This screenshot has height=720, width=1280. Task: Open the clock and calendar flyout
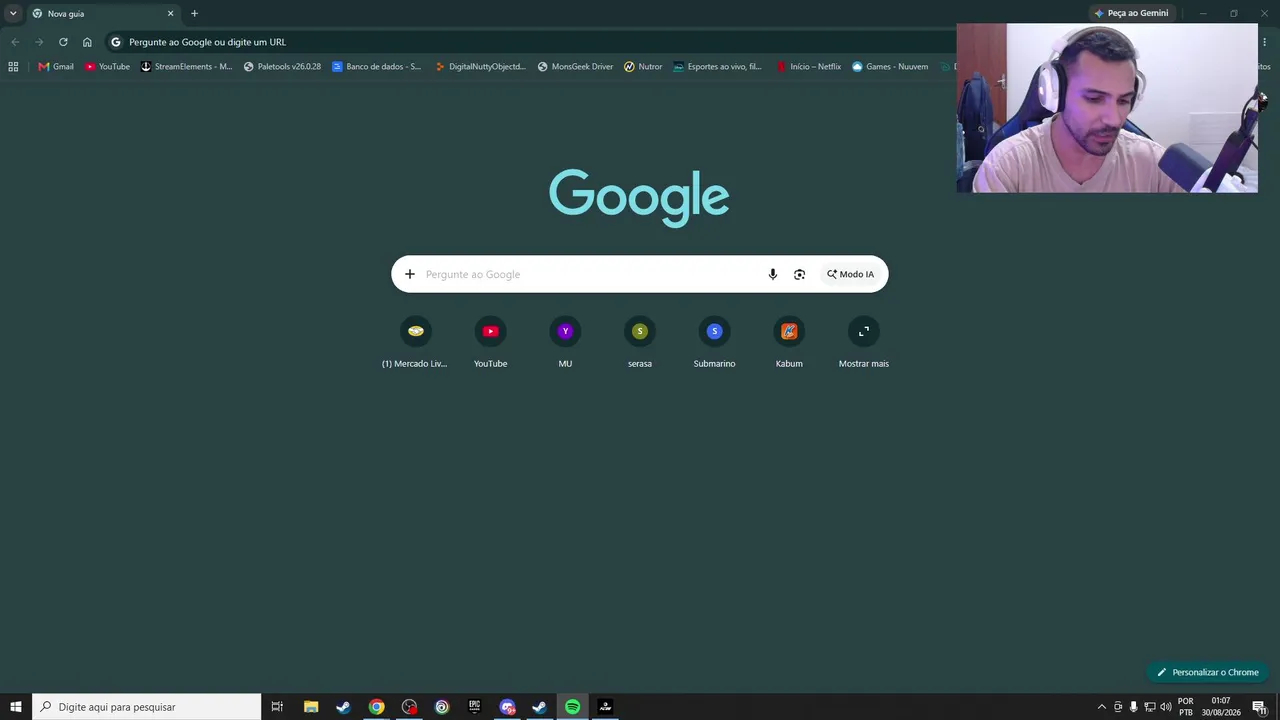(1221, 707)
